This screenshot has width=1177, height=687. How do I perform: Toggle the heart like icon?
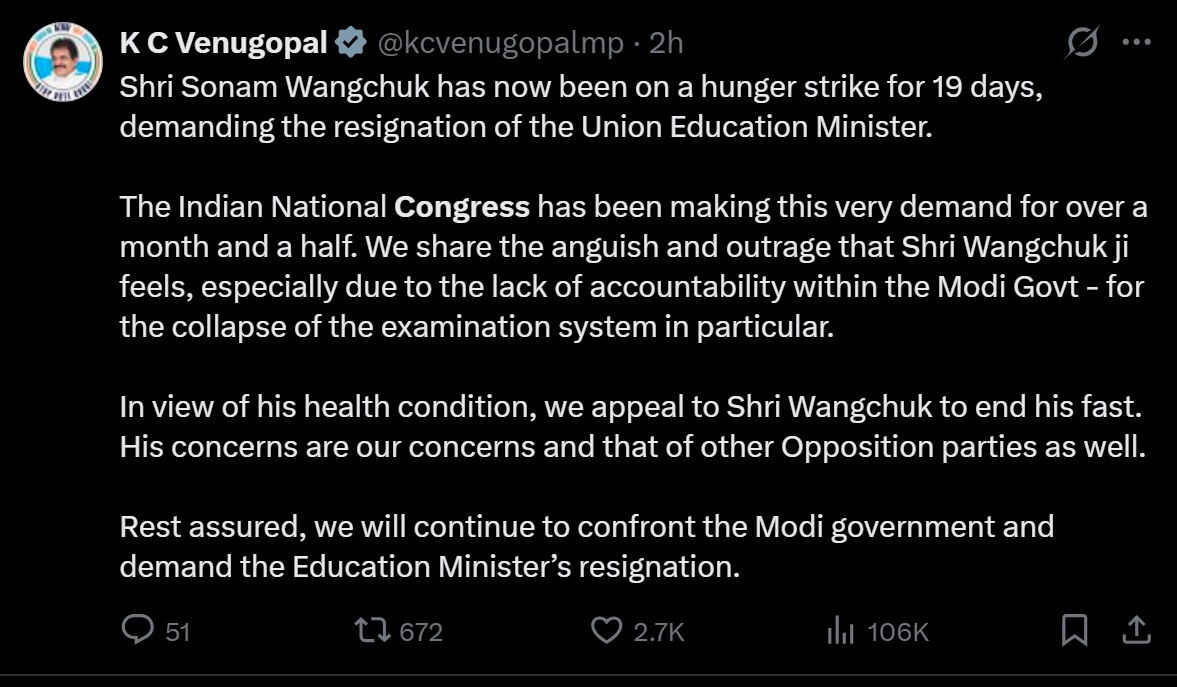point(607,630)
